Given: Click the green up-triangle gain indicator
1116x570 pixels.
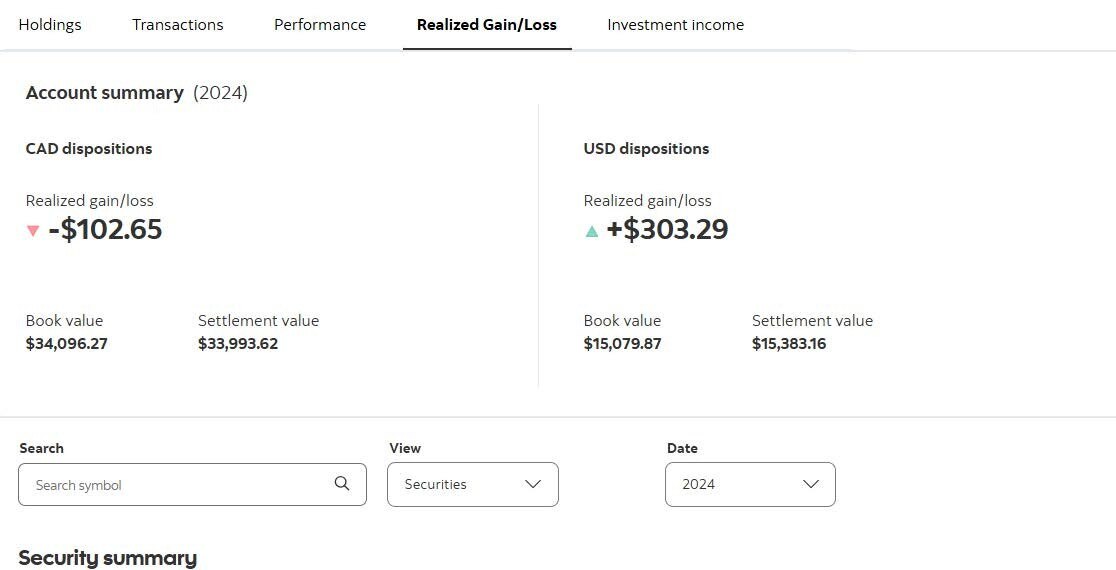Looking at the screenshot, I should click(591, 231).
